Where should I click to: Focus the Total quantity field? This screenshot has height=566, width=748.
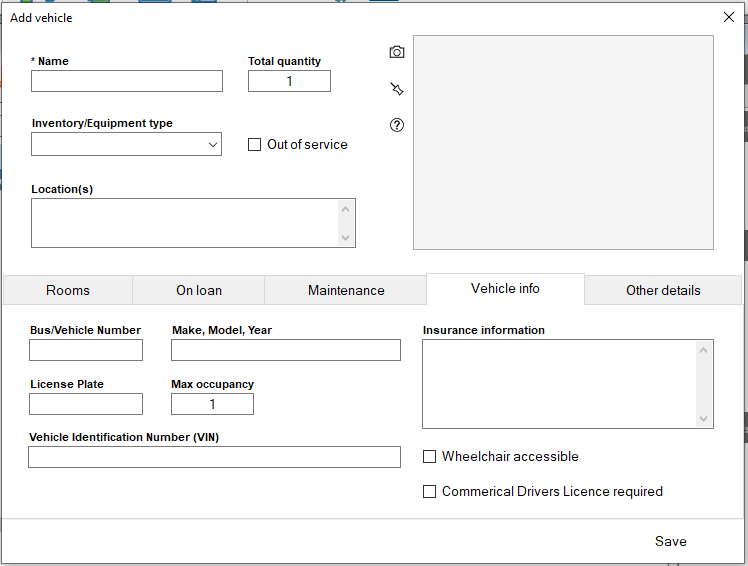pos(289,81)
